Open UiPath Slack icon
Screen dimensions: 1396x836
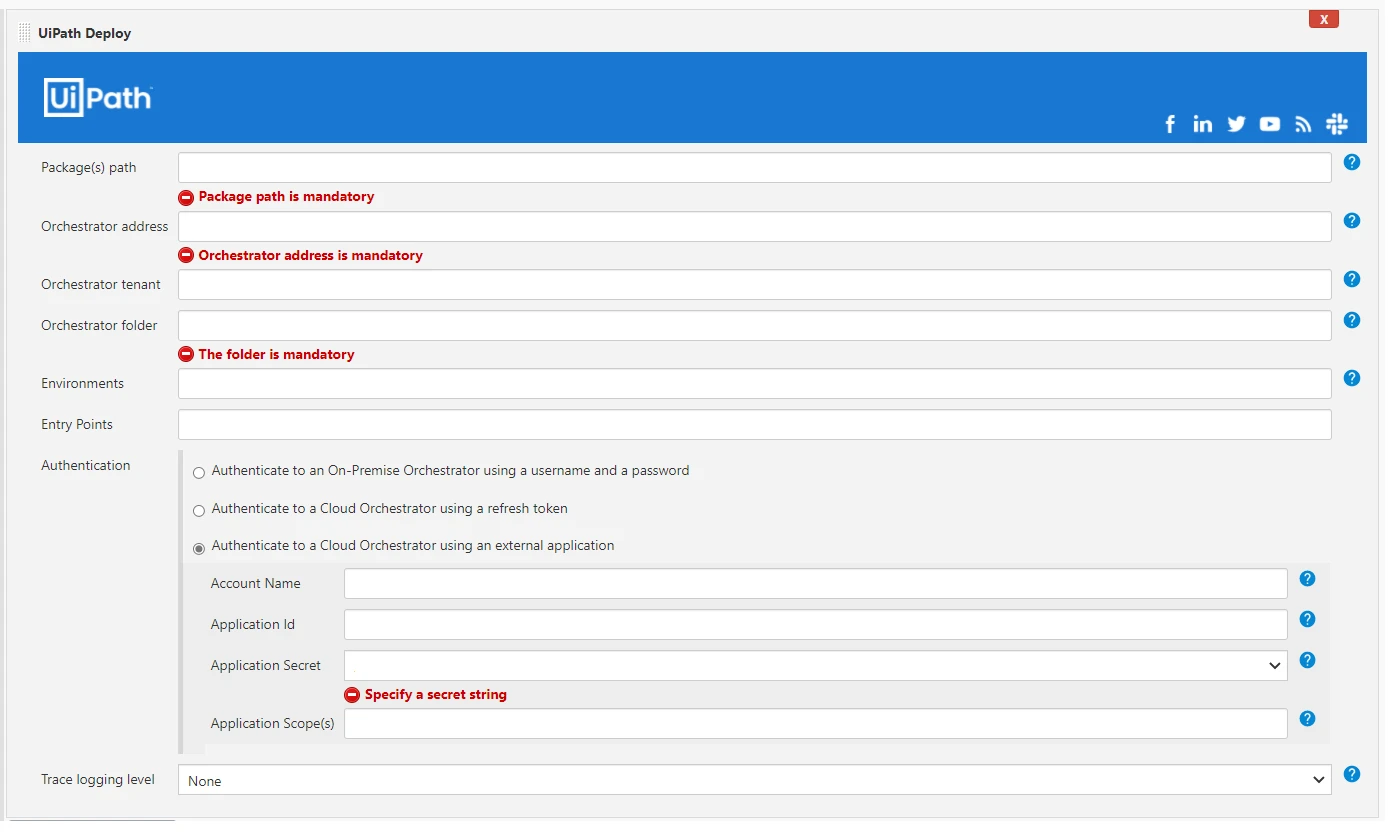1337,124
